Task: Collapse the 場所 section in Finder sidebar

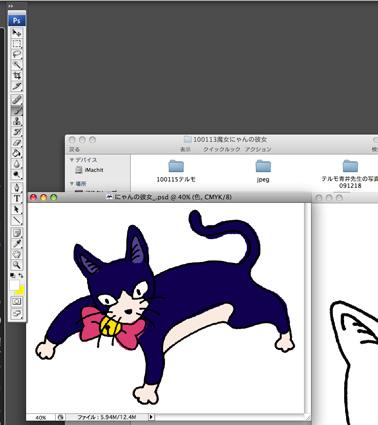Action: tap(72, 184)
